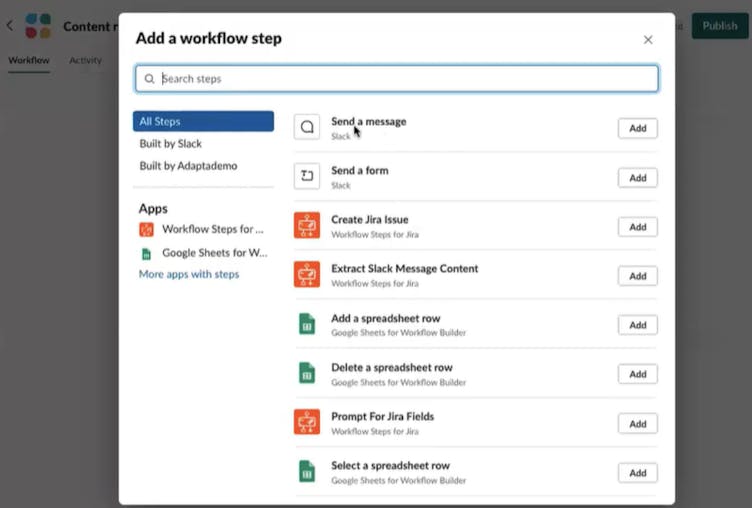
Task: Add the Add a spreadsheet row step
Action: pyautogui.click(x=637, y=325)
